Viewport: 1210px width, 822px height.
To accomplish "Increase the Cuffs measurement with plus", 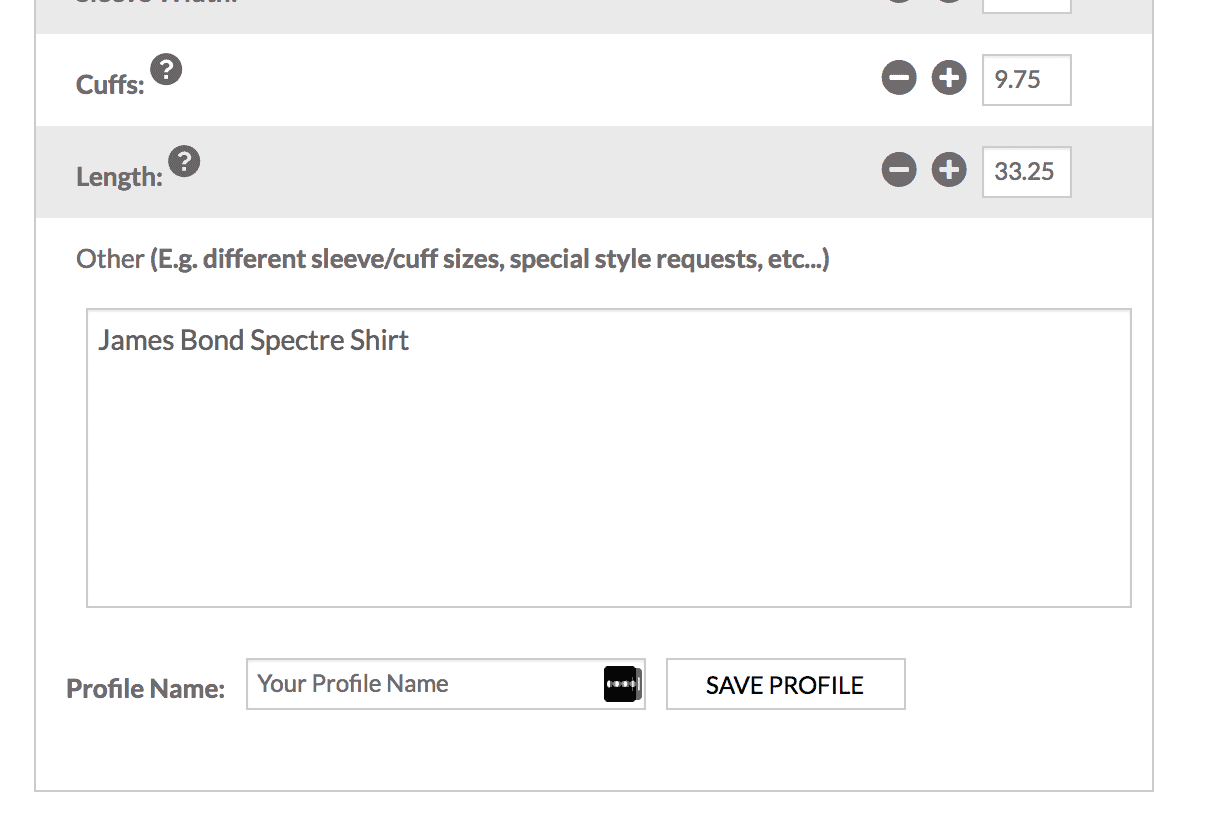I will point(949,78).
